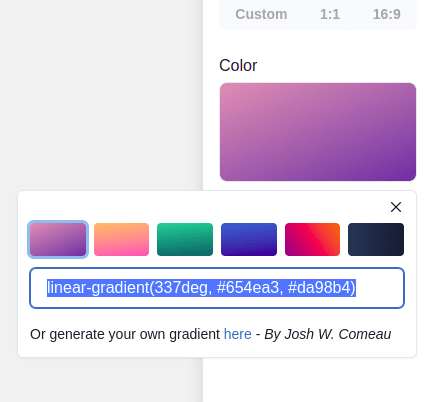Apply the green teal gradient preset

click(x=185, y=239)
